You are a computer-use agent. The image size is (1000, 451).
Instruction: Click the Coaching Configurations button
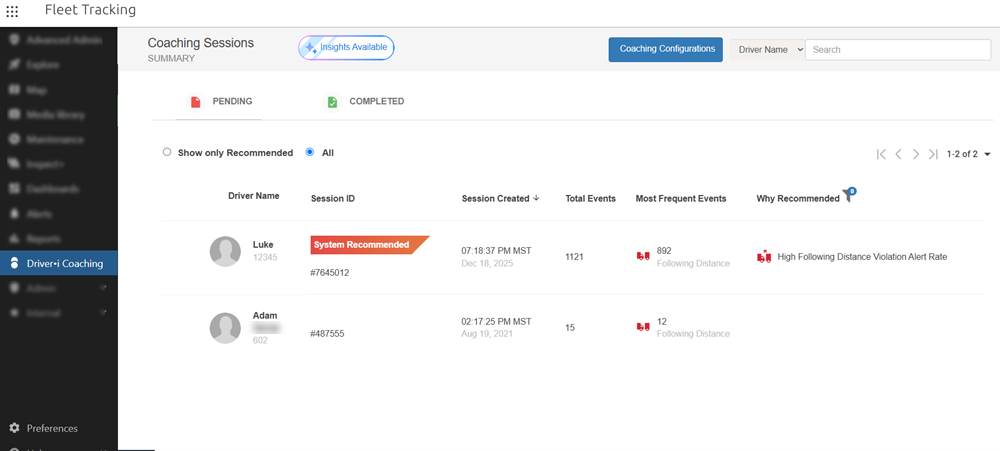point(665,49)
